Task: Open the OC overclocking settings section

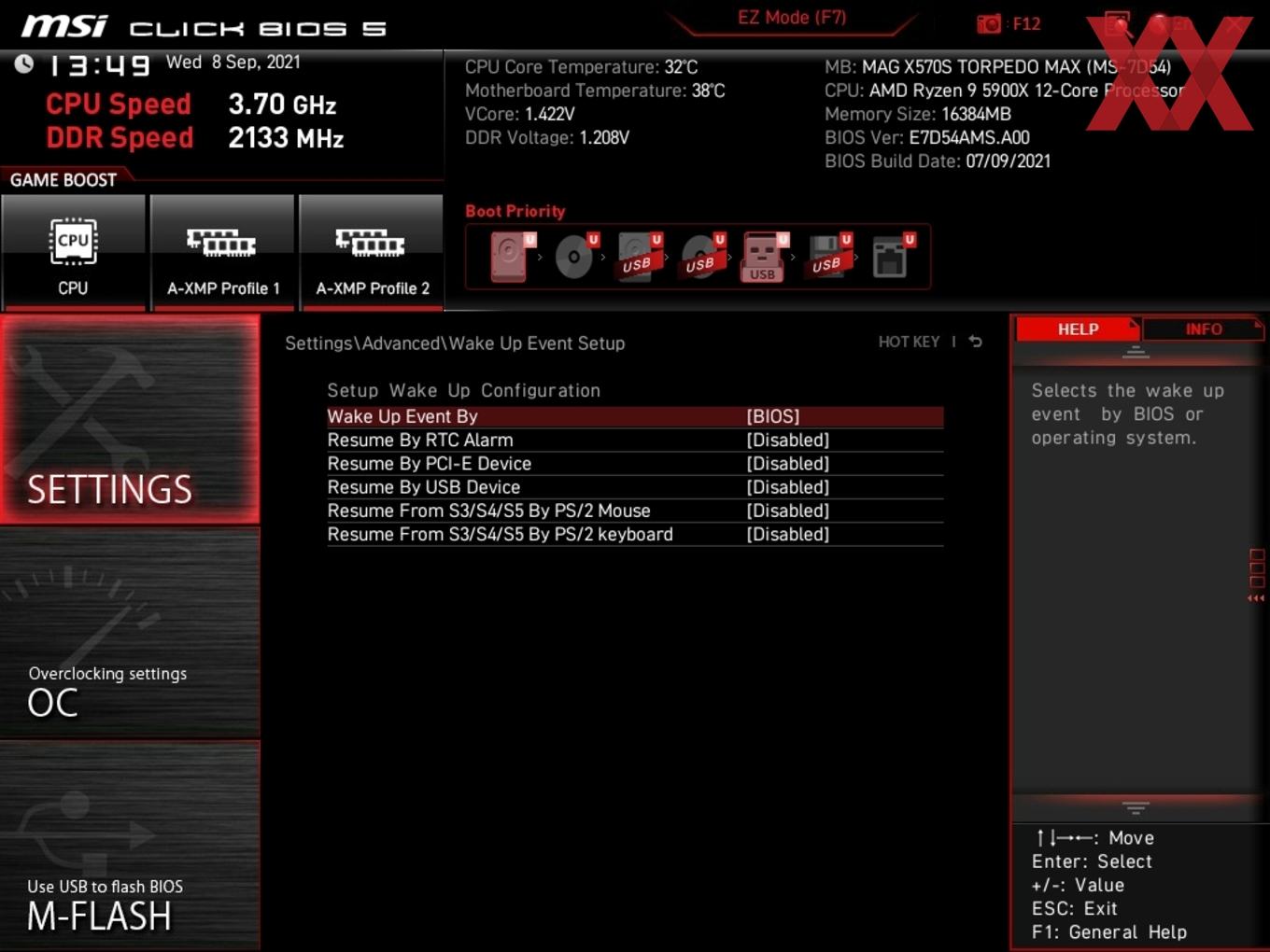Action: (130, 633)
